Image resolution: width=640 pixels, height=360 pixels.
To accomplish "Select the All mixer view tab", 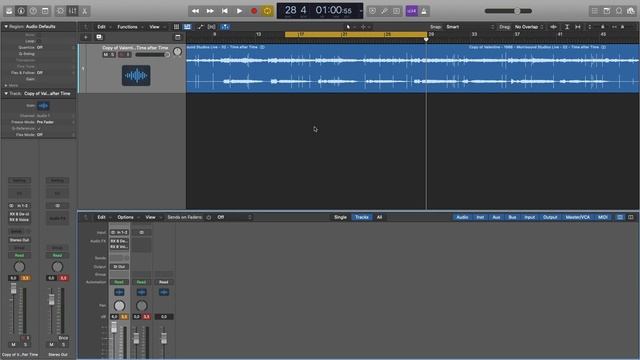I will tap(379, 217).
